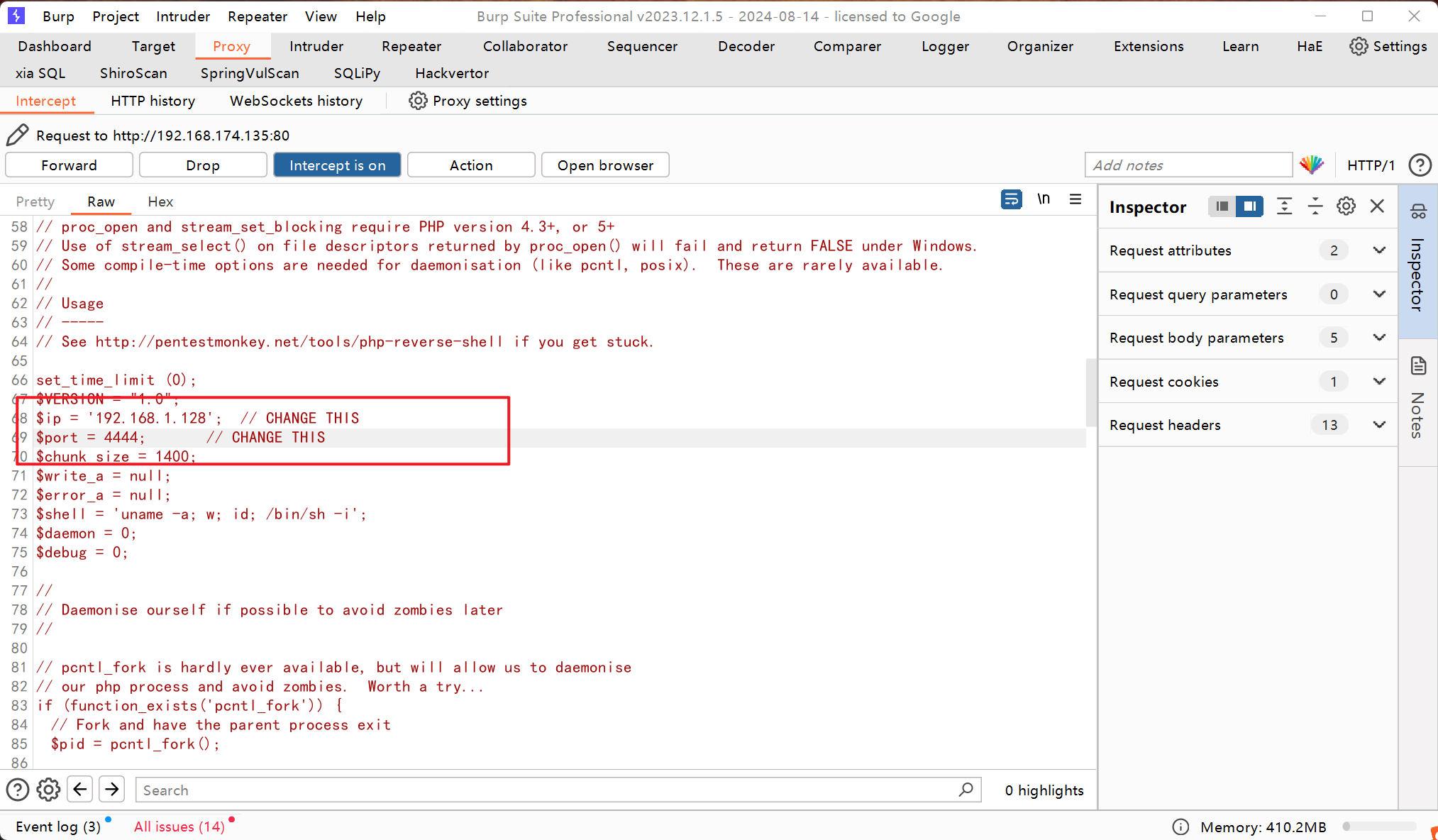Open the SQLiPy extension tab
The image size is (1438, 840).
[x=357, y=73]
